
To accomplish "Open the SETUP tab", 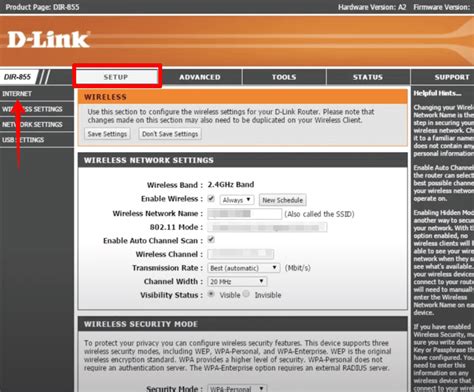I will point(116,77).
